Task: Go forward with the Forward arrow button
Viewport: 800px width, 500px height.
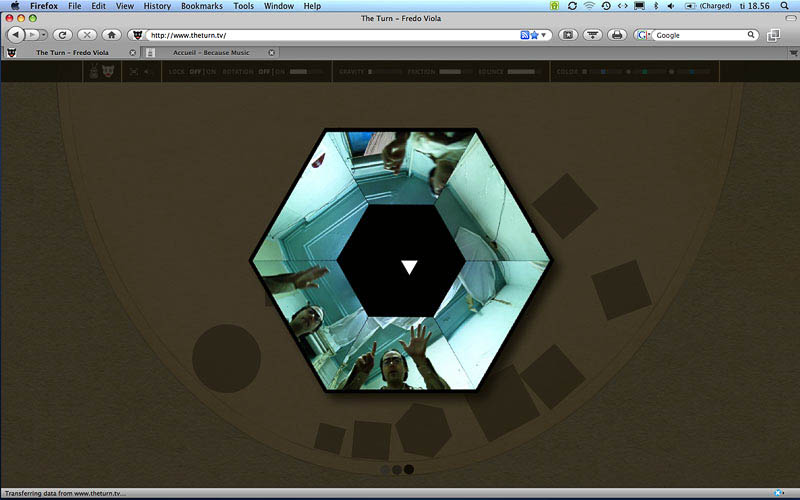Action: coord(32,35)
